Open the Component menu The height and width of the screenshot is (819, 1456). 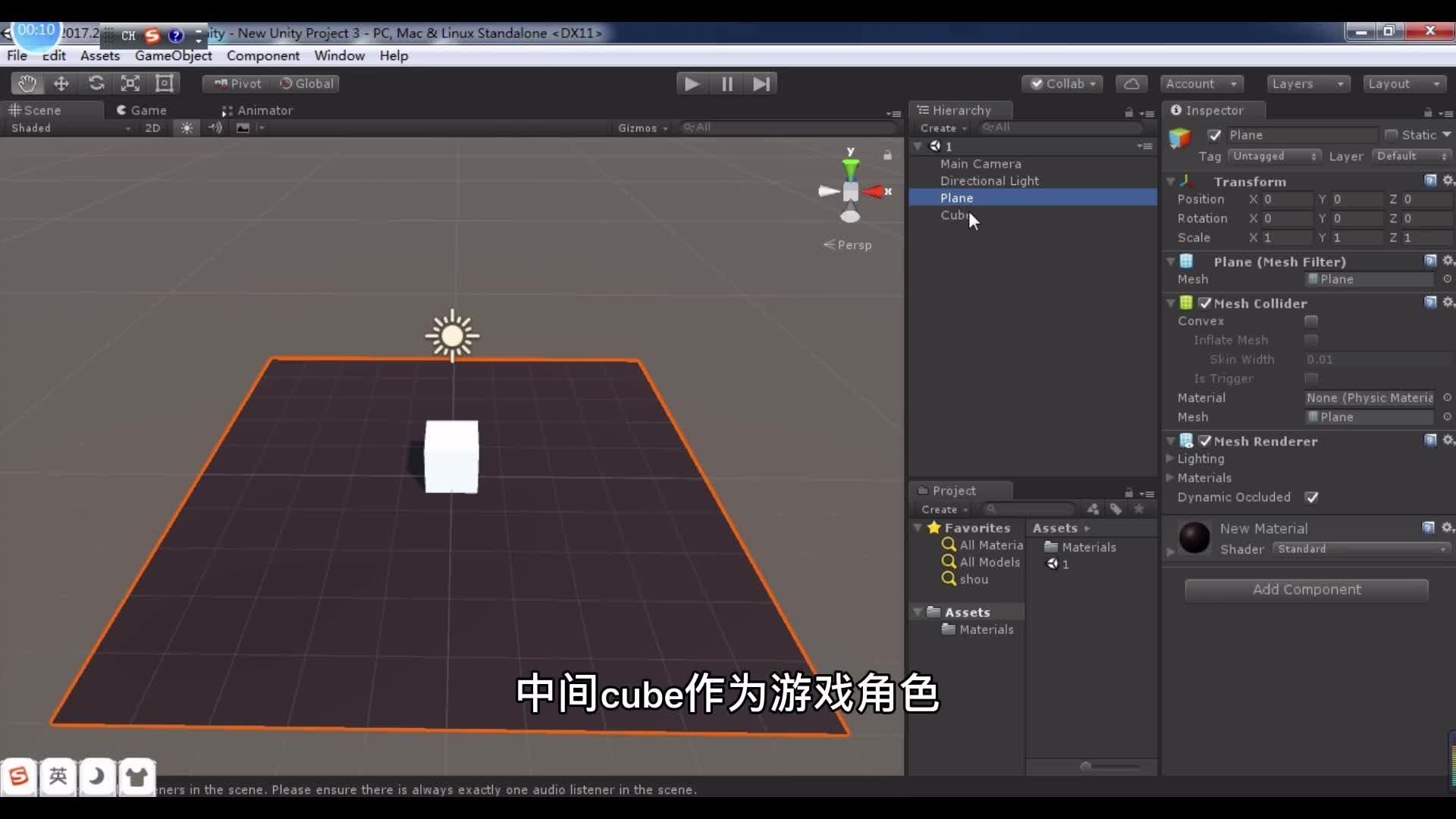tap(262, 55)
